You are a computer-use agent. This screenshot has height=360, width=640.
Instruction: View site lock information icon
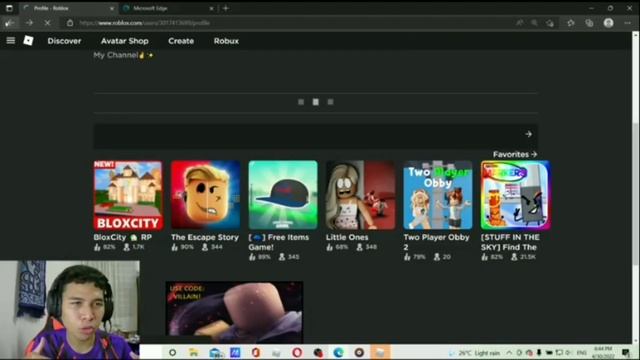click(x=70, y=23)
